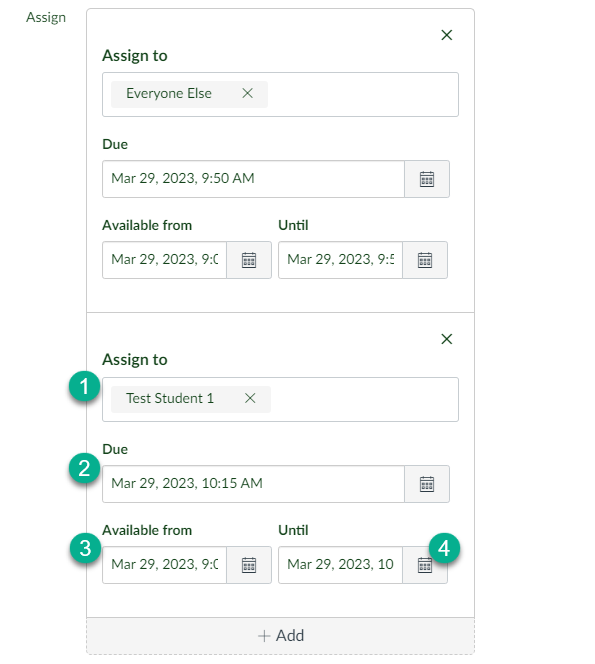Edit the Due date Mar 29 10:15 AM
The height and width of the screenshot is (664, 595).
[253, 484]
